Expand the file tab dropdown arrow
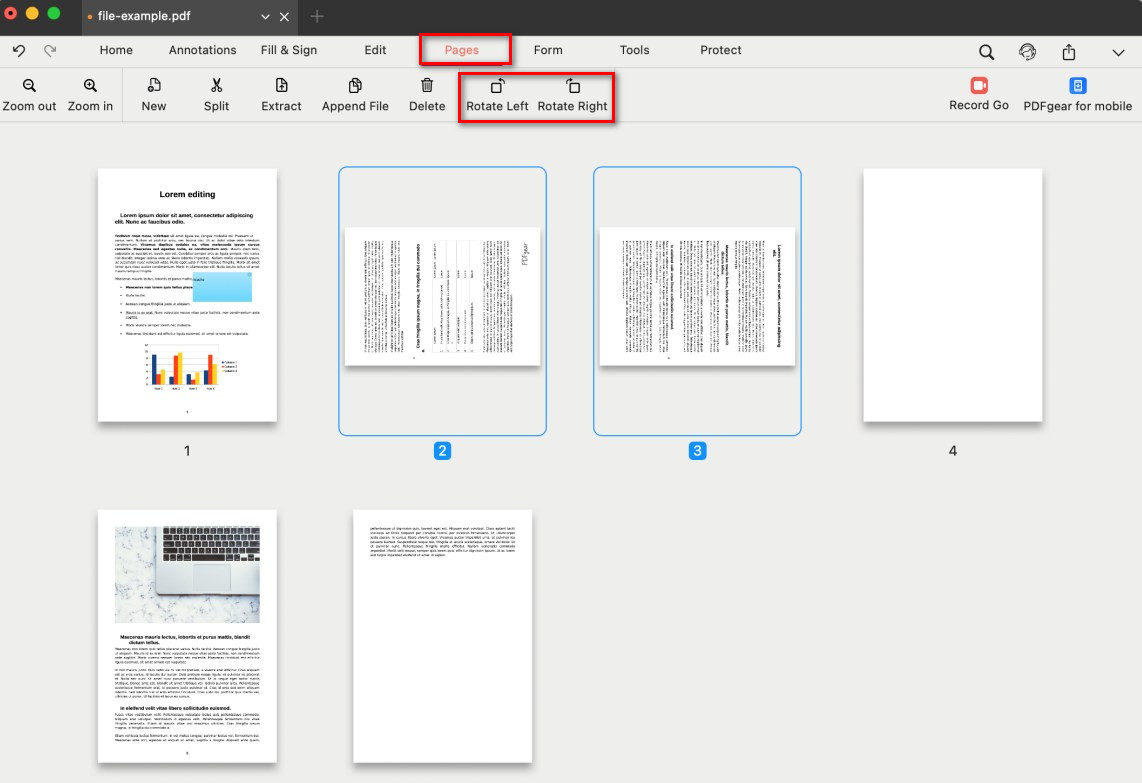This screenshot has height=783, width=1142. [x=265, y=17]
